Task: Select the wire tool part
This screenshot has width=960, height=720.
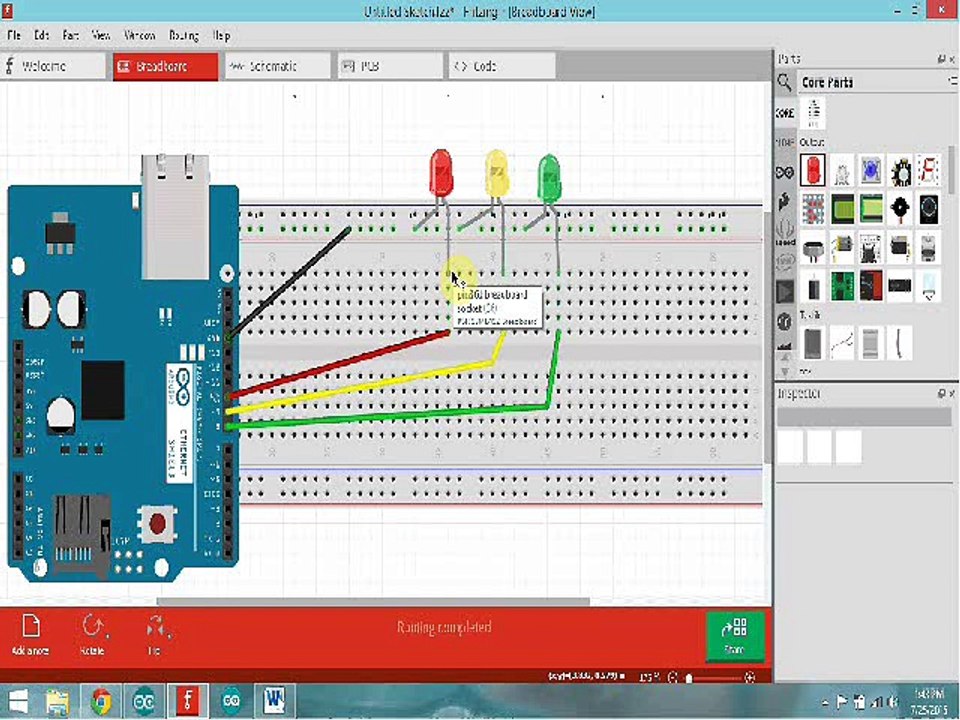Action: pyautogui.click(x=842, y=343)
